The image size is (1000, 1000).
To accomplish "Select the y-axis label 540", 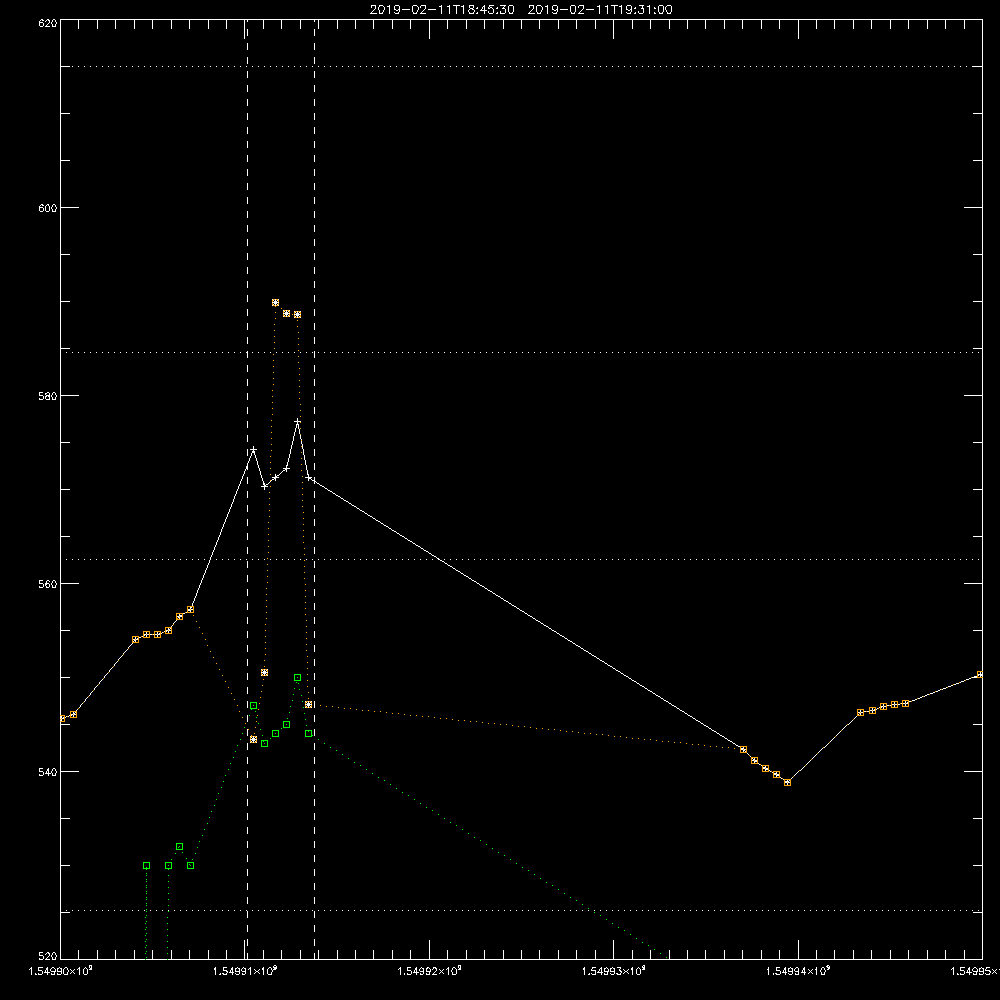I will click(48, 772).
